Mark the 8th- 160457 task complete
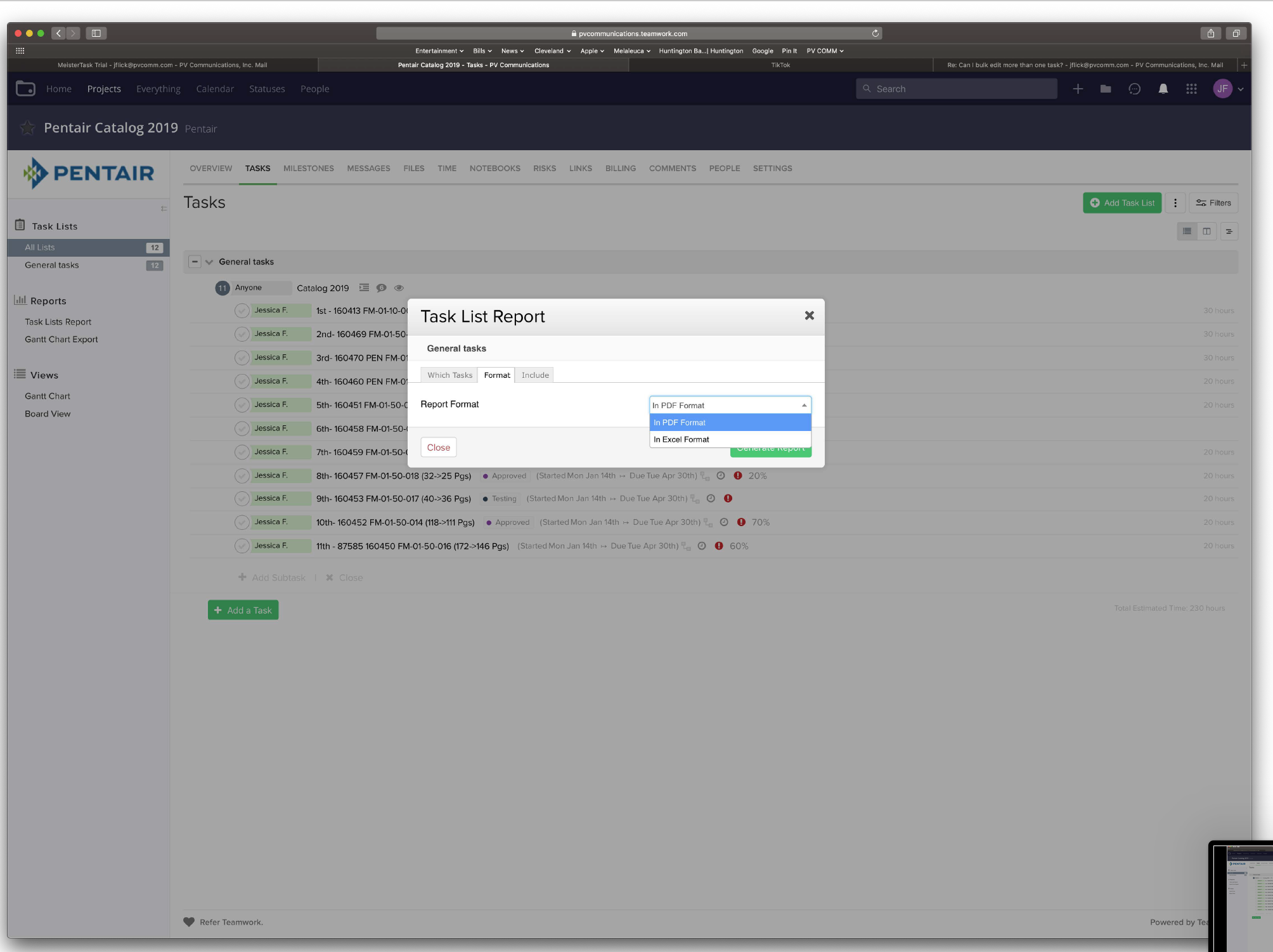 [x=242, y=475]
